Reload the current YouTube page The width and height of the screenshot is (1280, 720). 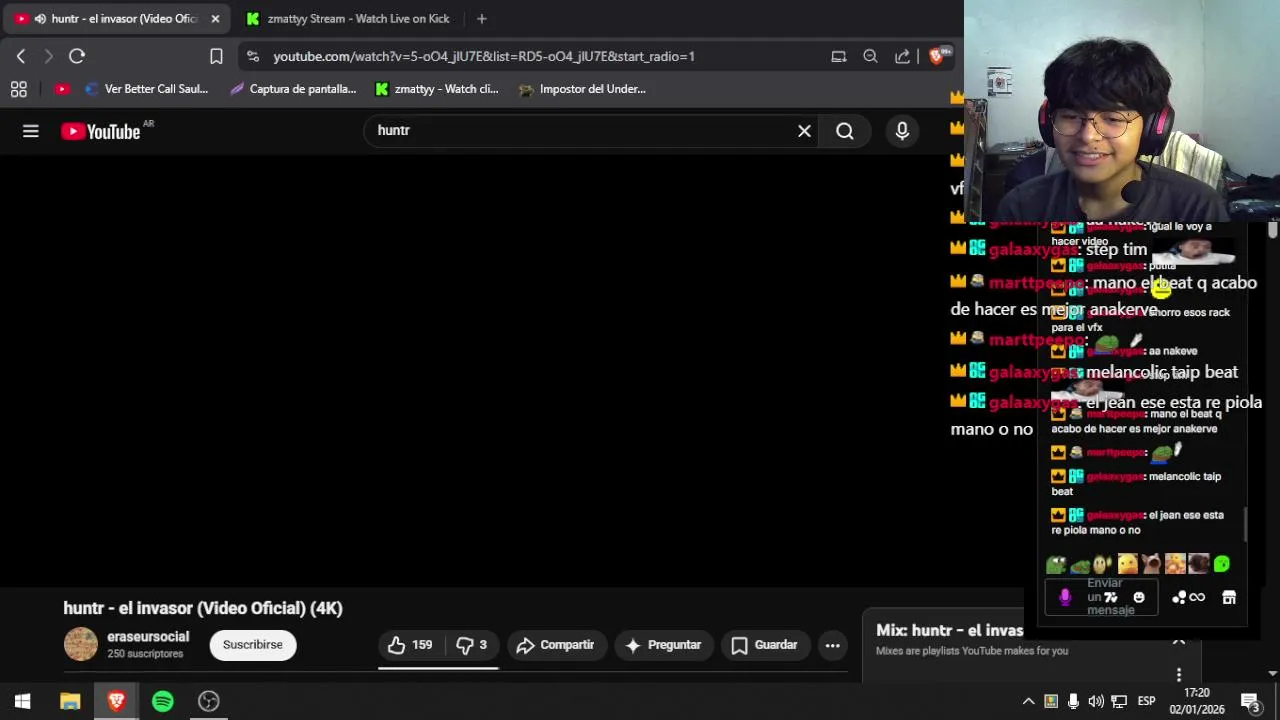[x=77, y=57]
